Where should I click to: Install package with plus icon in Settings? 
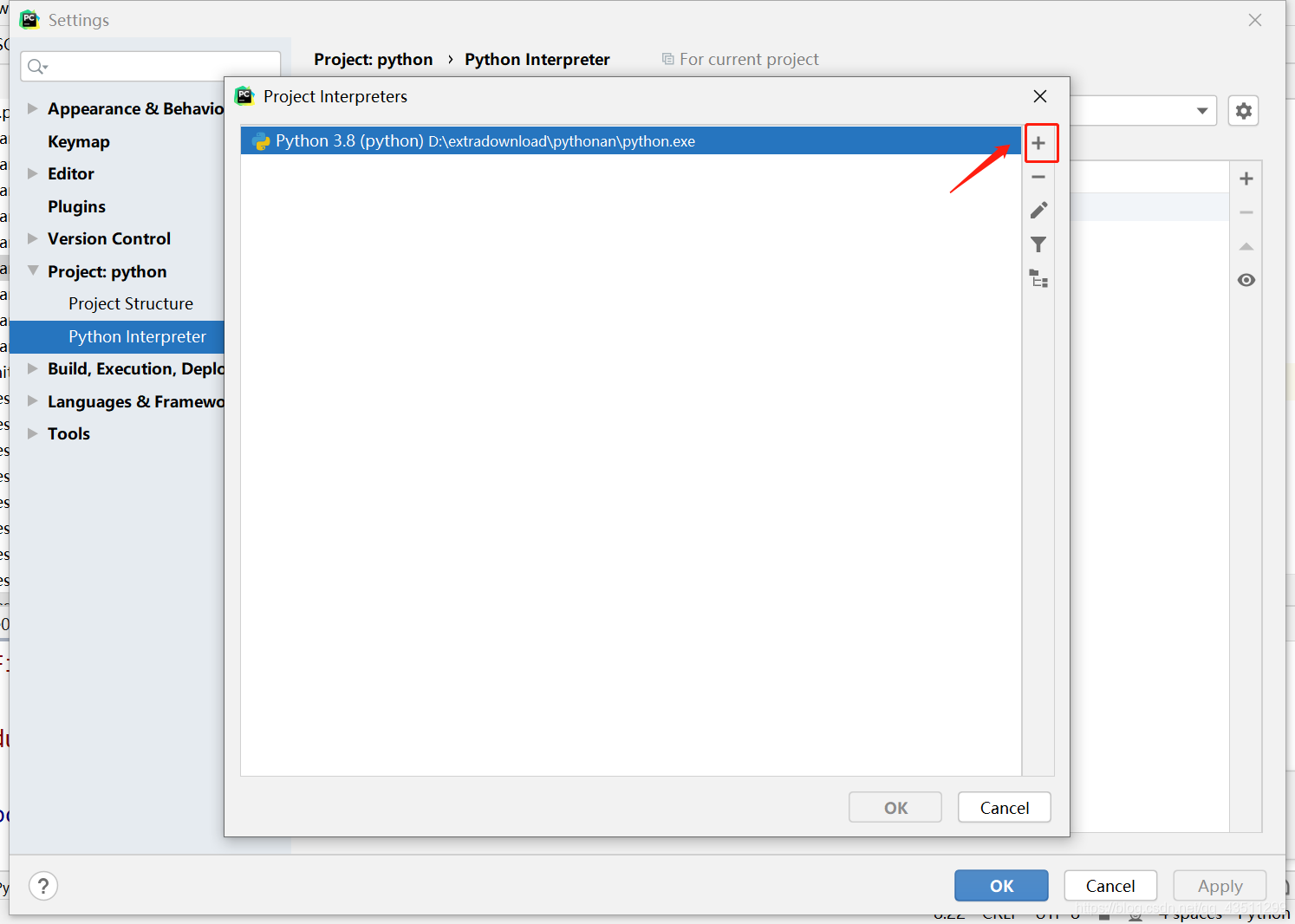[1246, 179]
